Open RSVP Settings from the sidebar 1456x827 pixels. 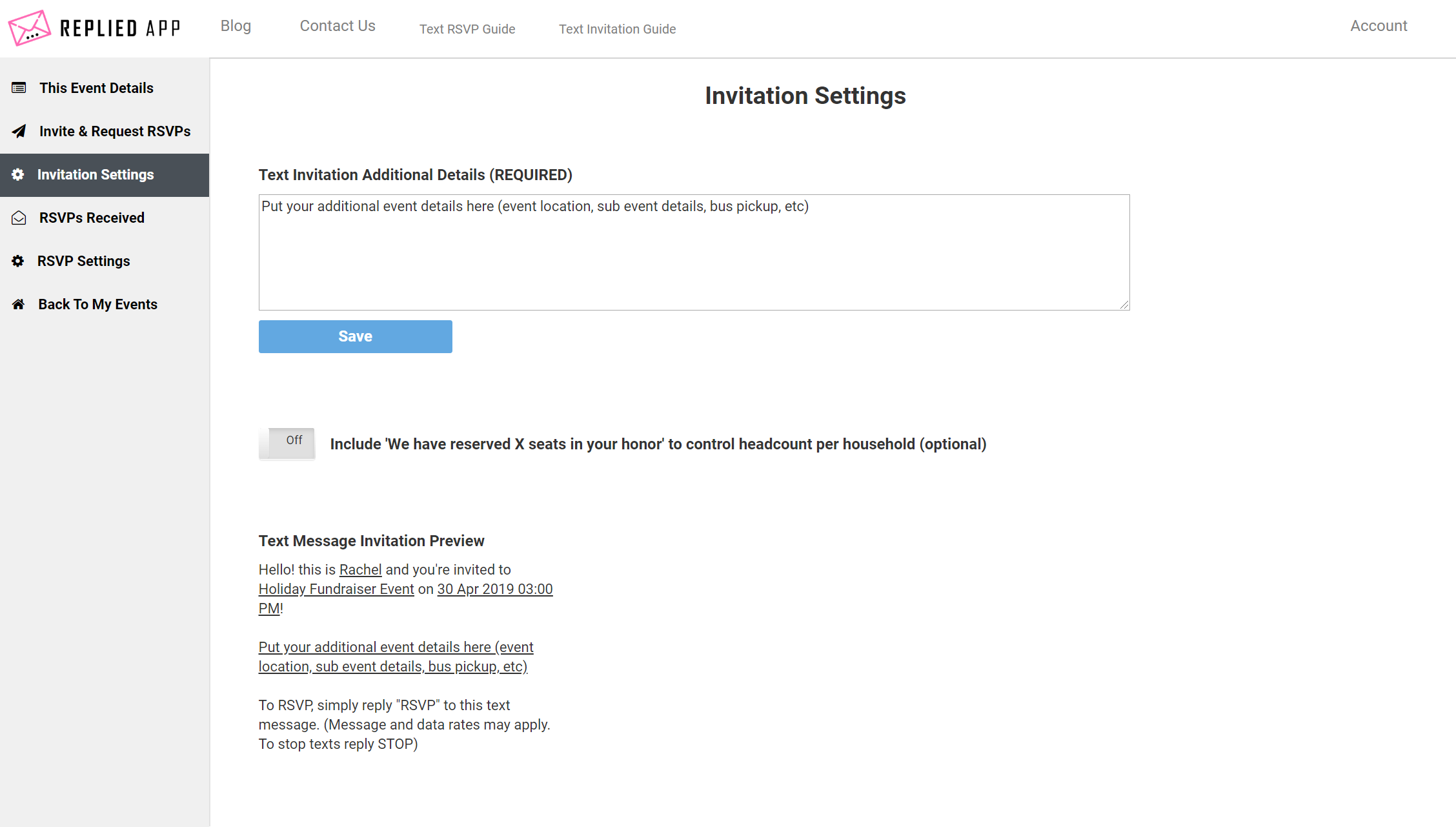83,261
